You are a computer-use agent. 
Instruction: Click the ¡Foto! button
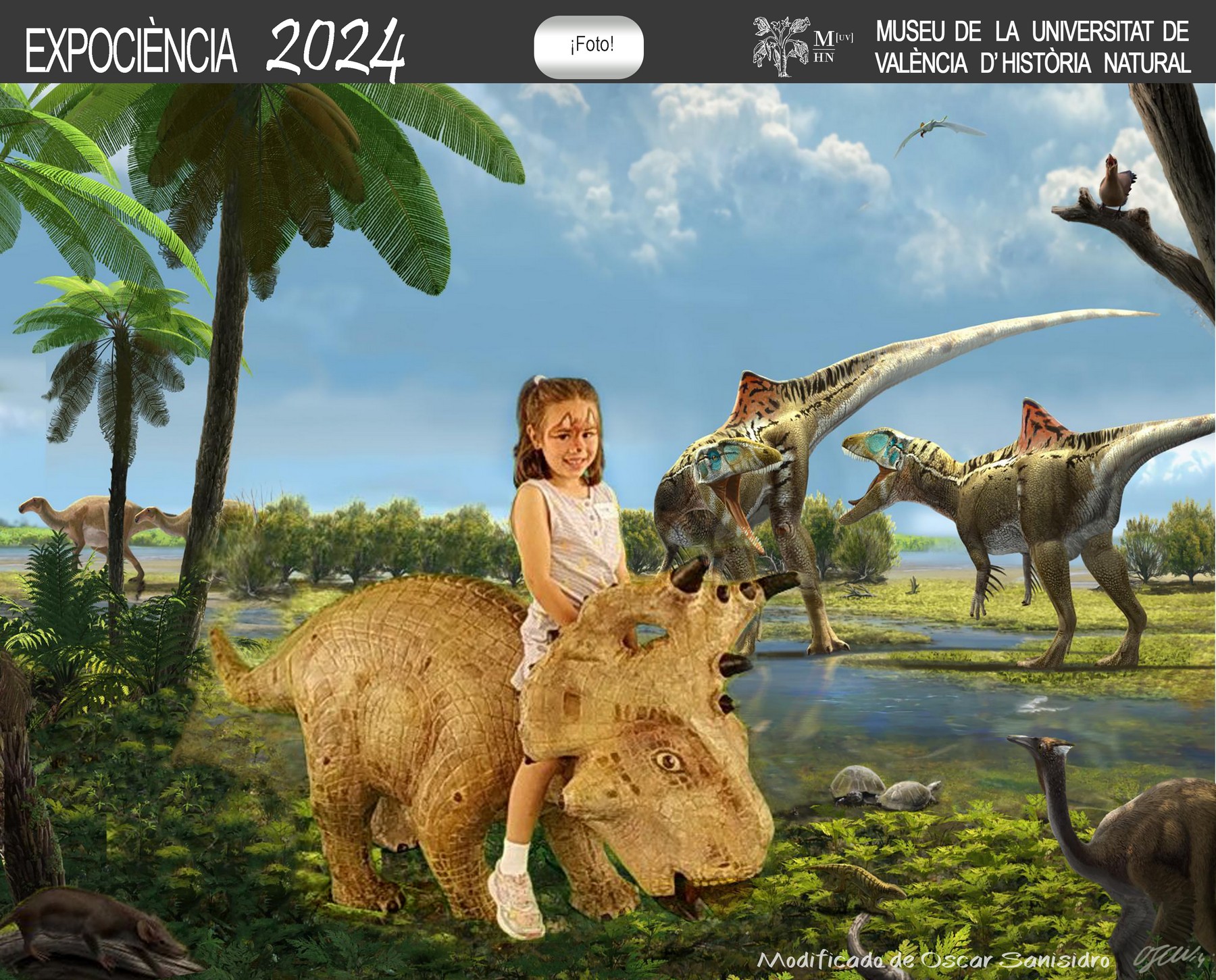(x=589, y=47)
